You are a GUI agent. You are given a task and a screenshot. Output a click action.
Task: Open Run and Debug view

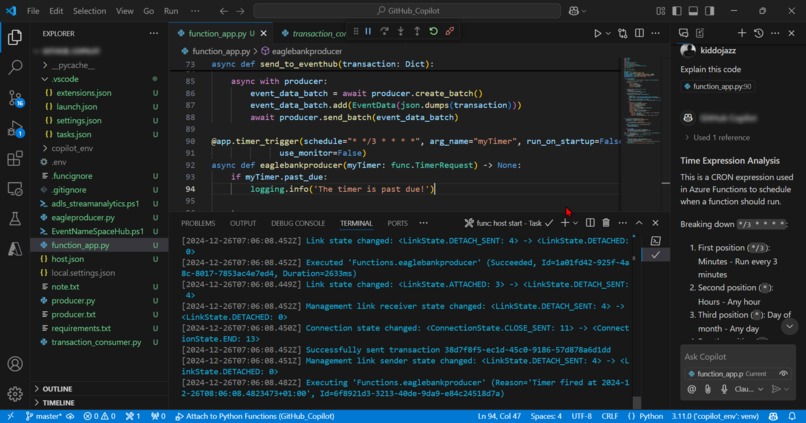15,128
